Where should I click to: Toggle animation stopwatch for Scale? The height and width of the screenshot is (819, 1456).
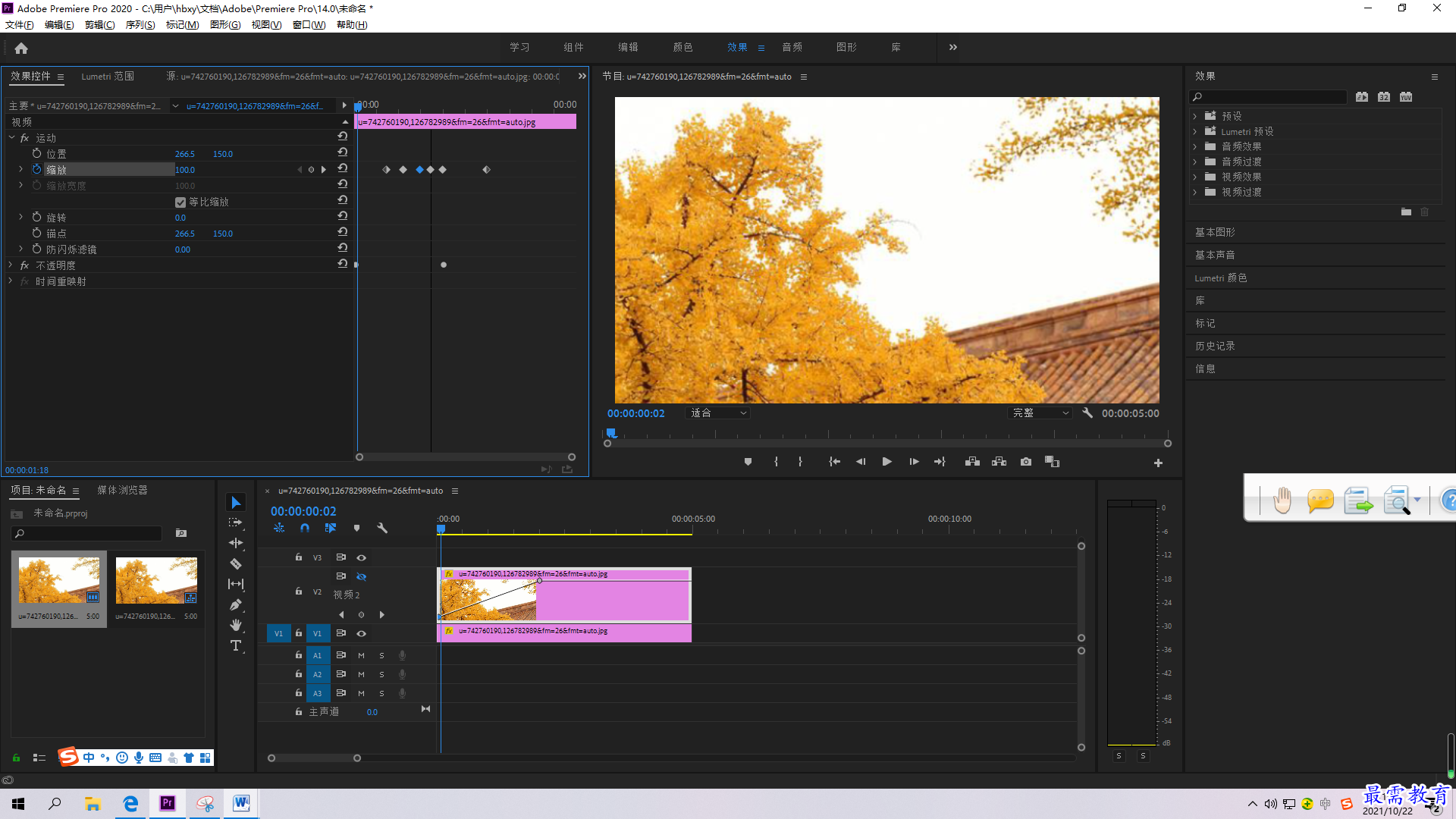[x=36, y=169]
